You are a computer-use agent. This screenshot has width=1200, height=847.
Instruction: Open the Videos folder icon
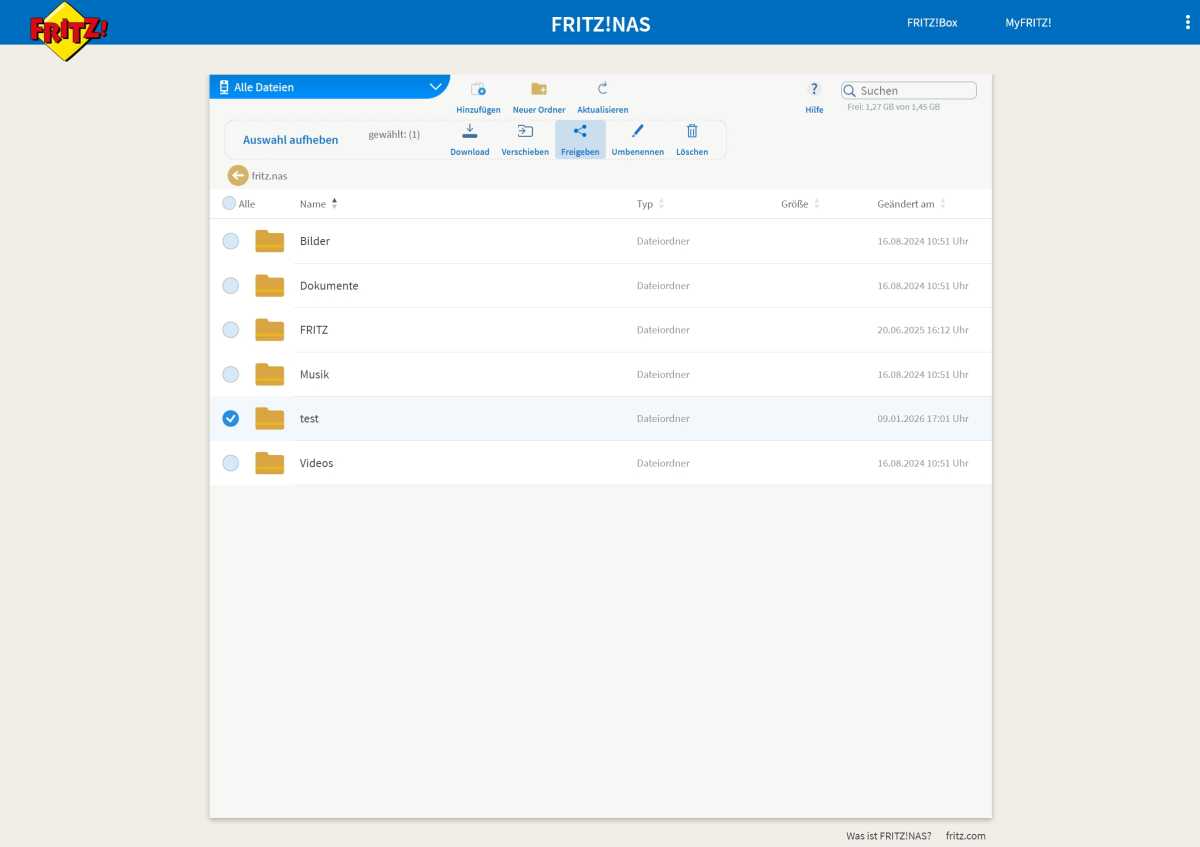coord(269,463)
